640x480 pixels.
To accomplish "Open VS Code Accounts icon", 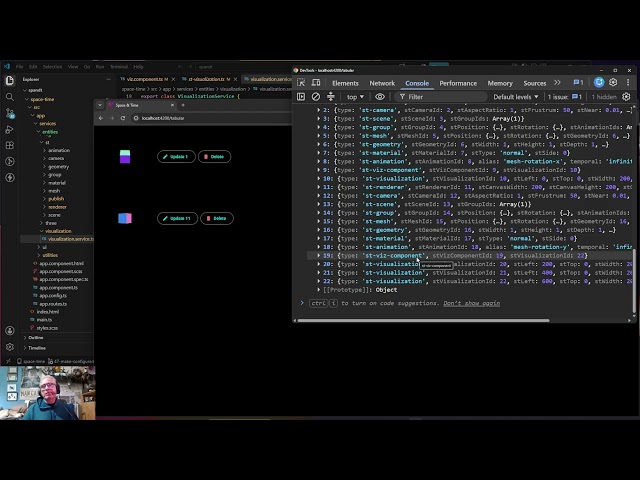I will 10,331.
